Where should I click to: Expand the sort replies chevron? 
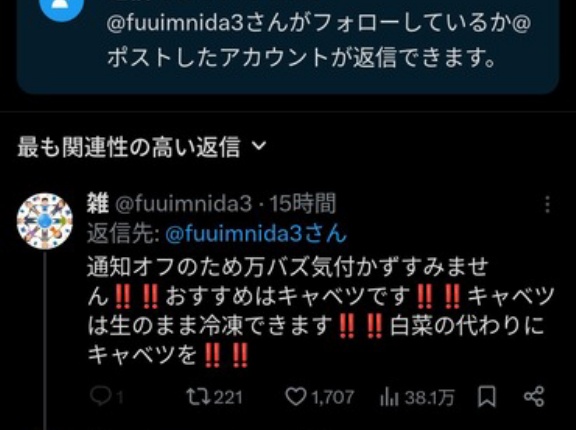pyautogui.click(x=259, y=146)
